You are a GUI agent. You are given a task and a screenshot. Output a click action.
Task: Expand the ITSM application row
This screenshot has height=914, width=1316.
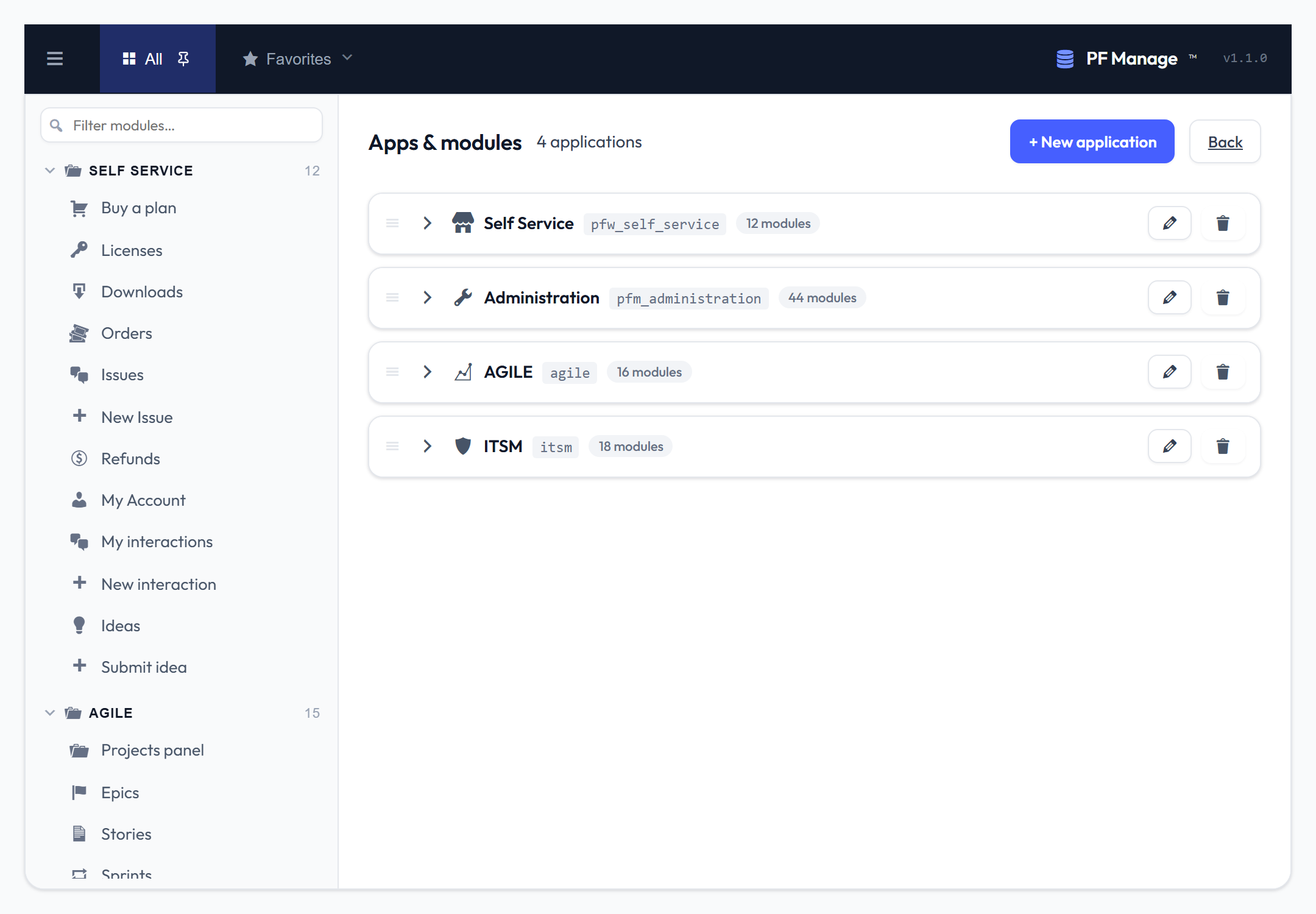pos(427,446)
